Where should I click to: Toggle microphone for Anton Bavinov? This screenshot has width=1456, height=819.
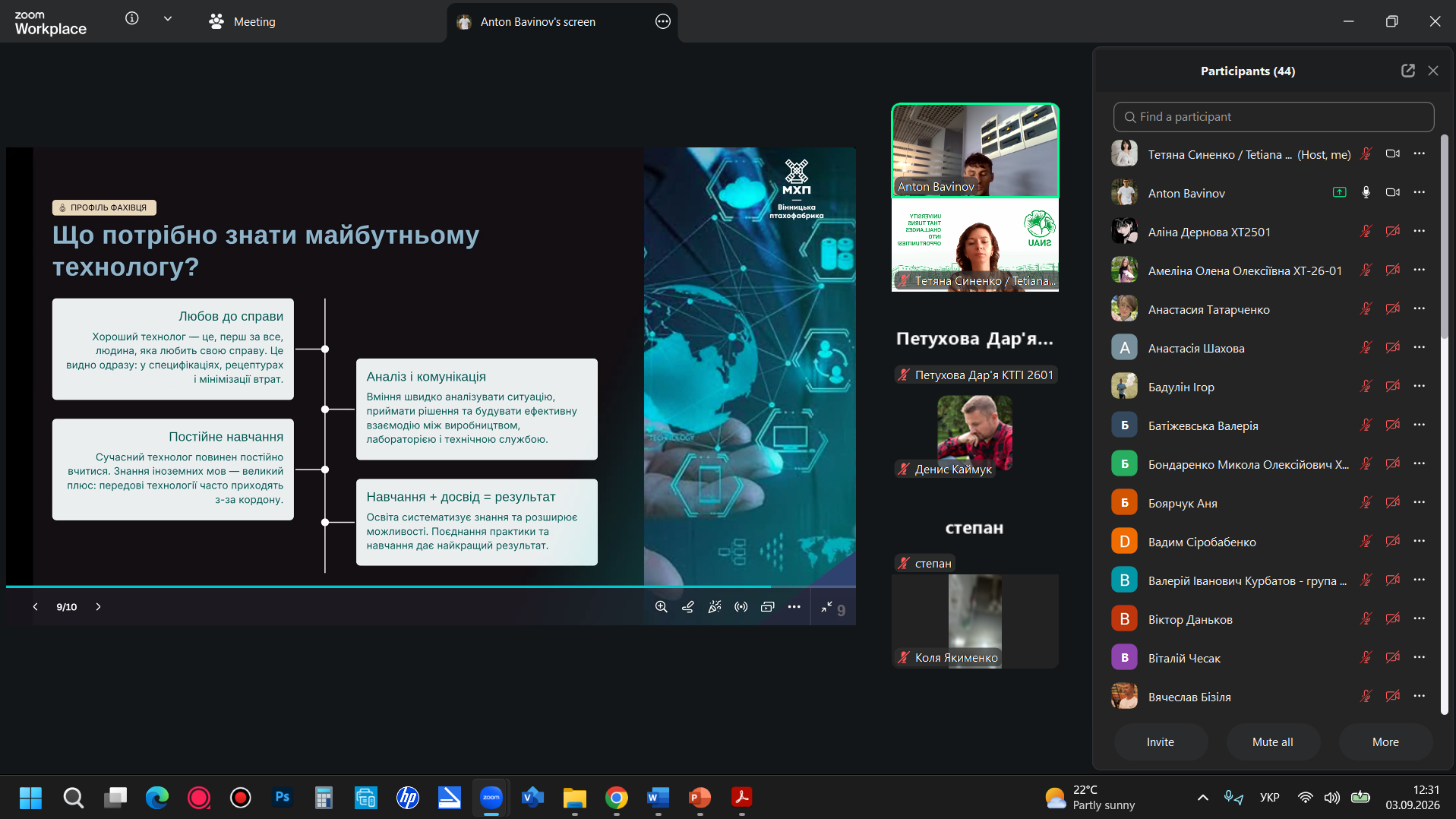tap(1366, 193)
